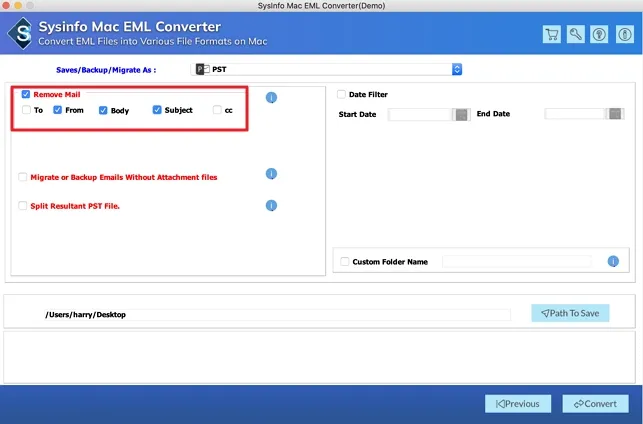
Task: Click the Convert button
Action: pyautogui.click(x=595, y=404)
